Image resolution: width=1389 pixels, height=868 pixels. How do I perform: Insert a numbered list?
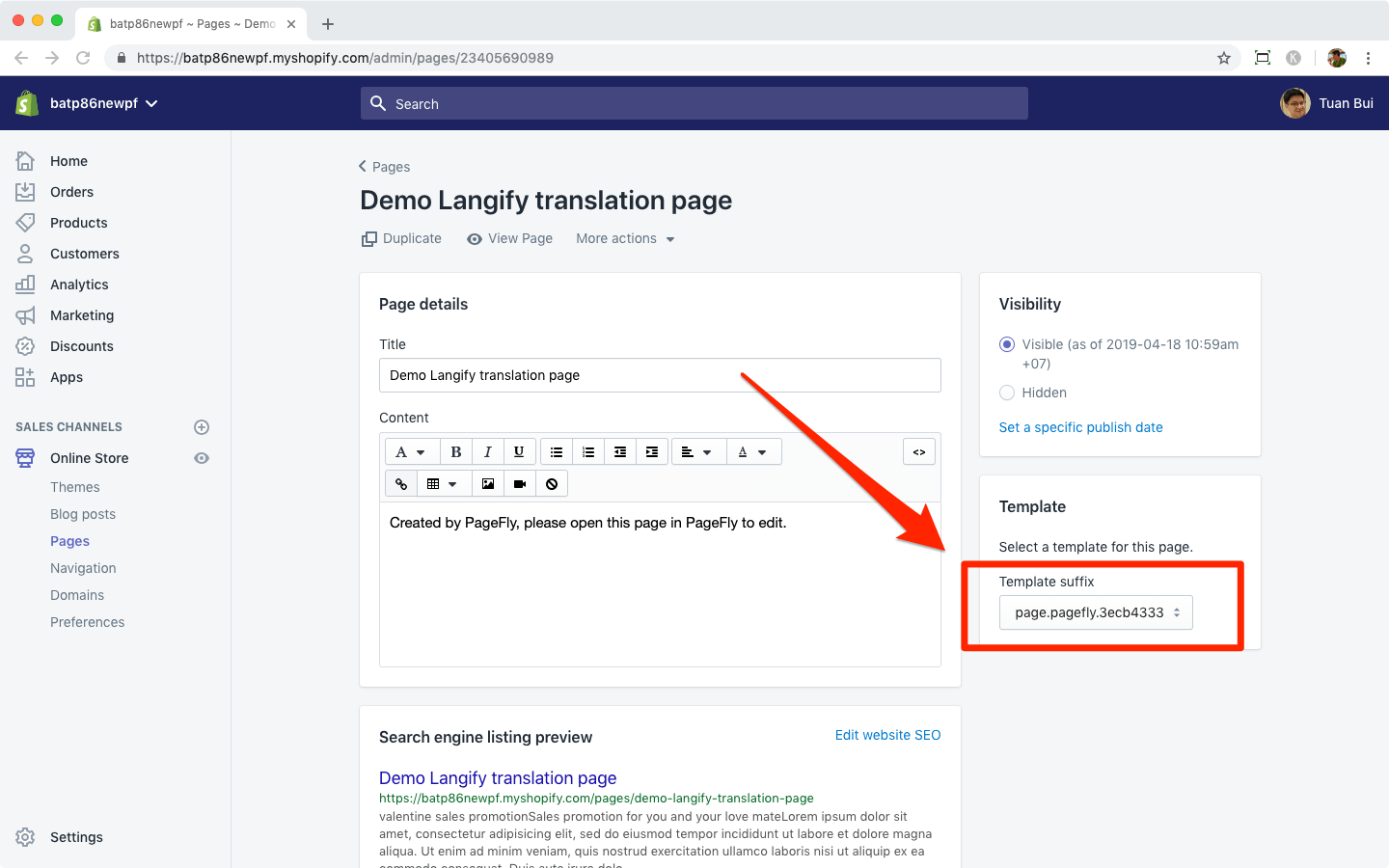588,452
